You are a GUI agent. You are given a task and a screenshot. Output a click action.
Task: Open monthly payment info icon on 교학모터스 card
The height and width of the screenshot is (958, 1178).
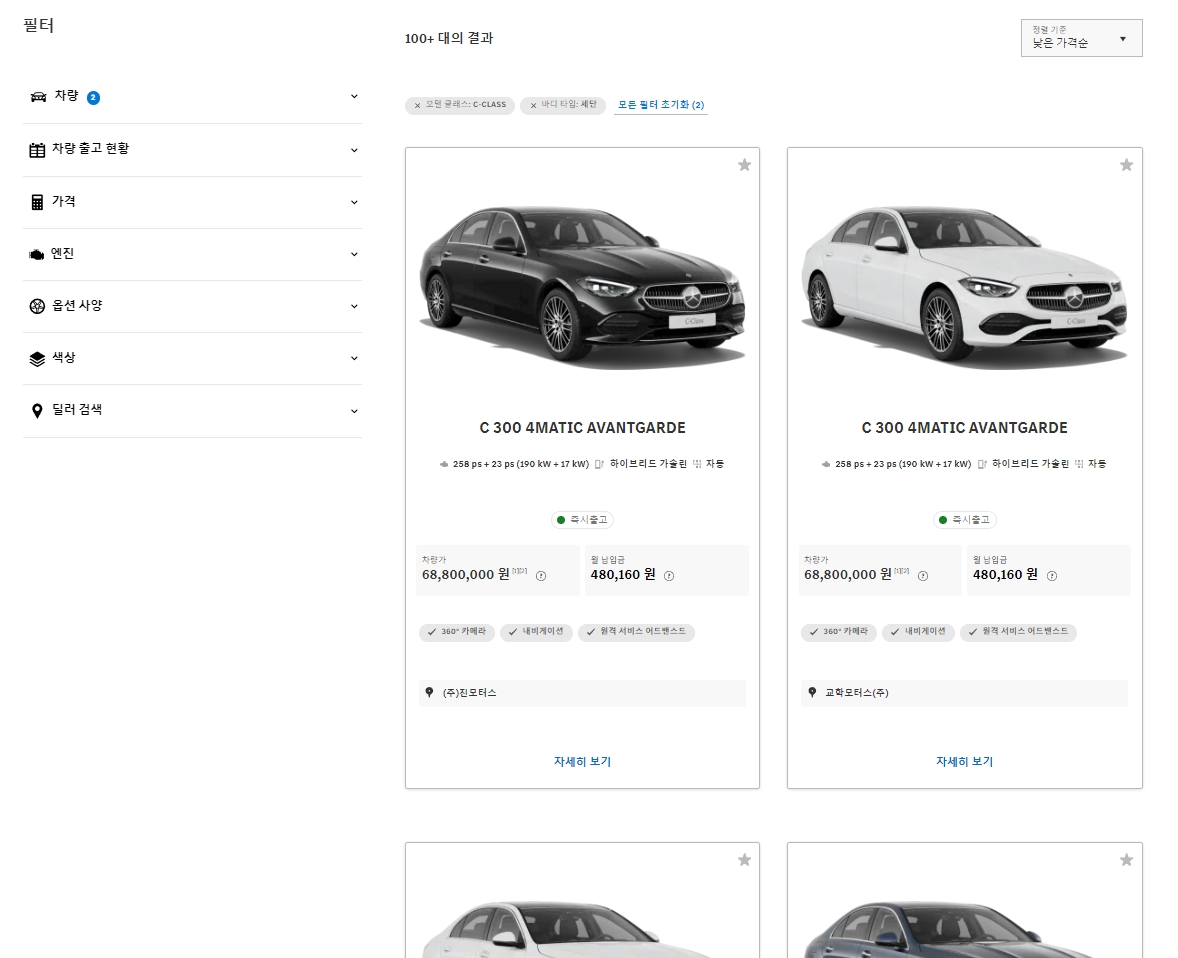click(1052, 576)
